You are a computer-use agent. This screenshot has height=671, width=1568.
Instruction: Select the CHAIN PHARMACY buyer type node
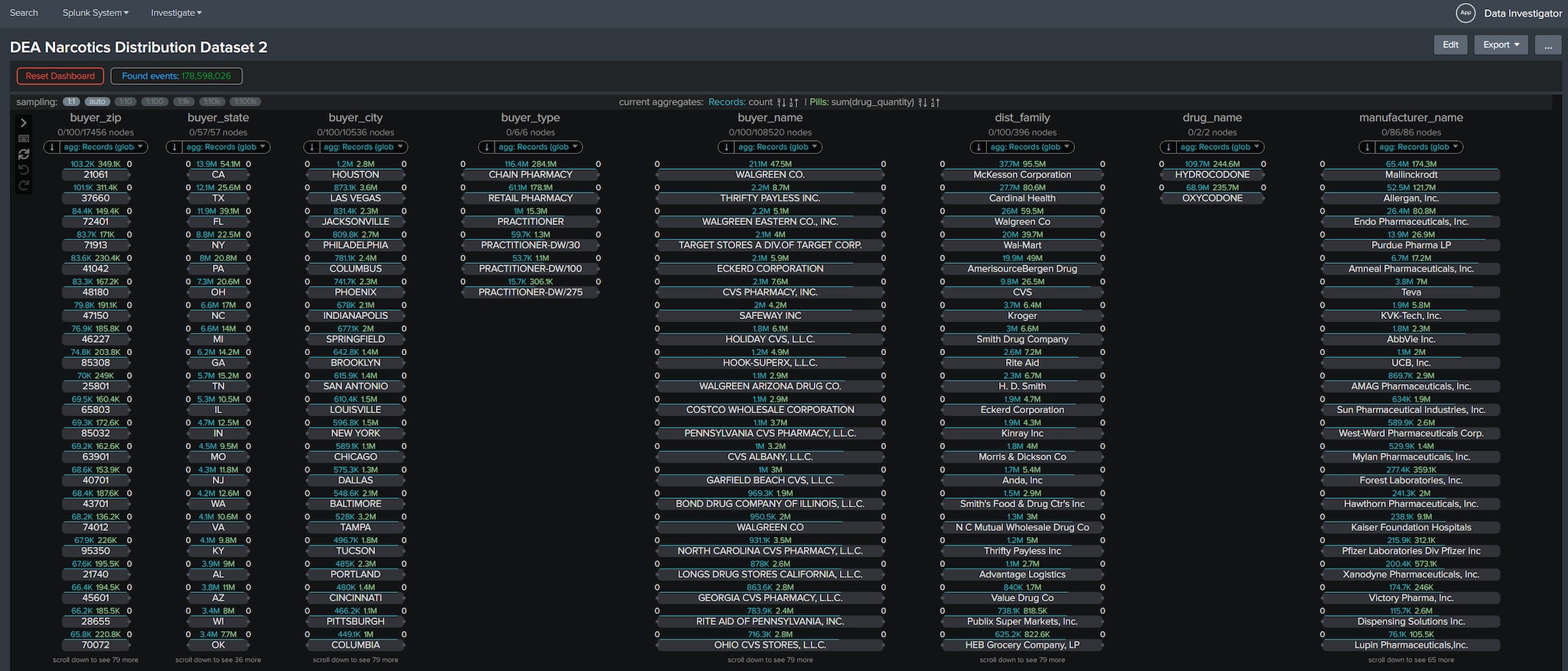(x=531, y=175)
